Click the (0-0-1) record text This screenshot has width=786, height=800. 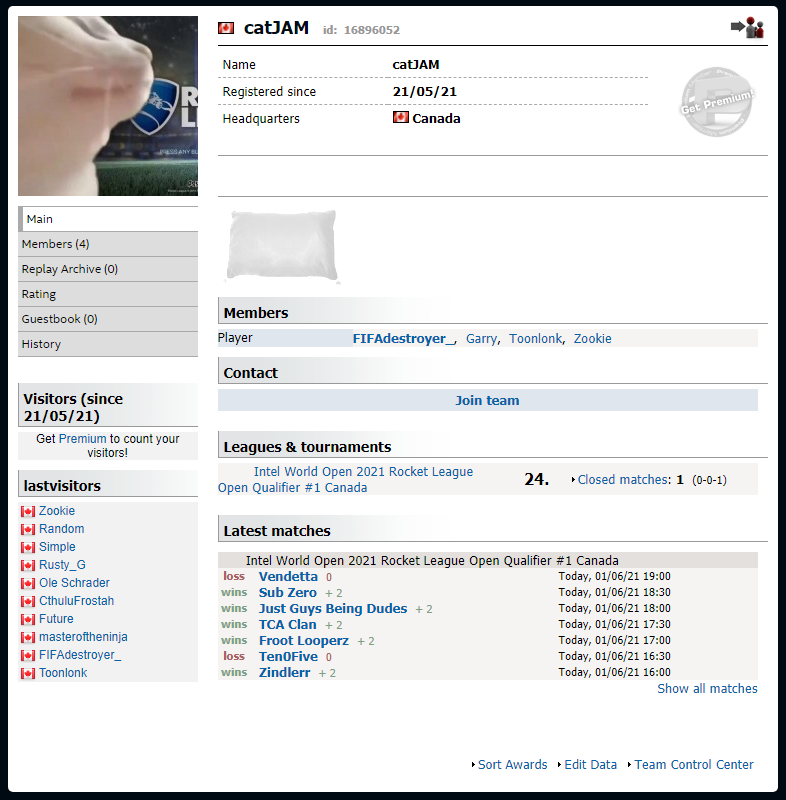[709, 480]
